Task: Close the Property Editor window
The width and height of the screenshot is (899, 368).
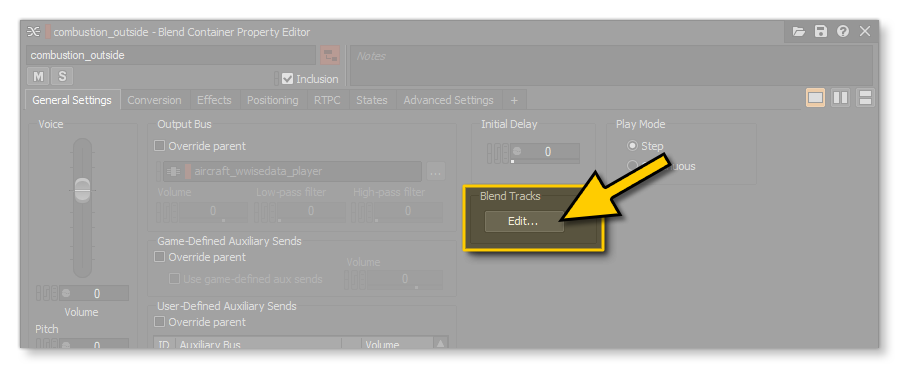Action: tap(865, 32)
